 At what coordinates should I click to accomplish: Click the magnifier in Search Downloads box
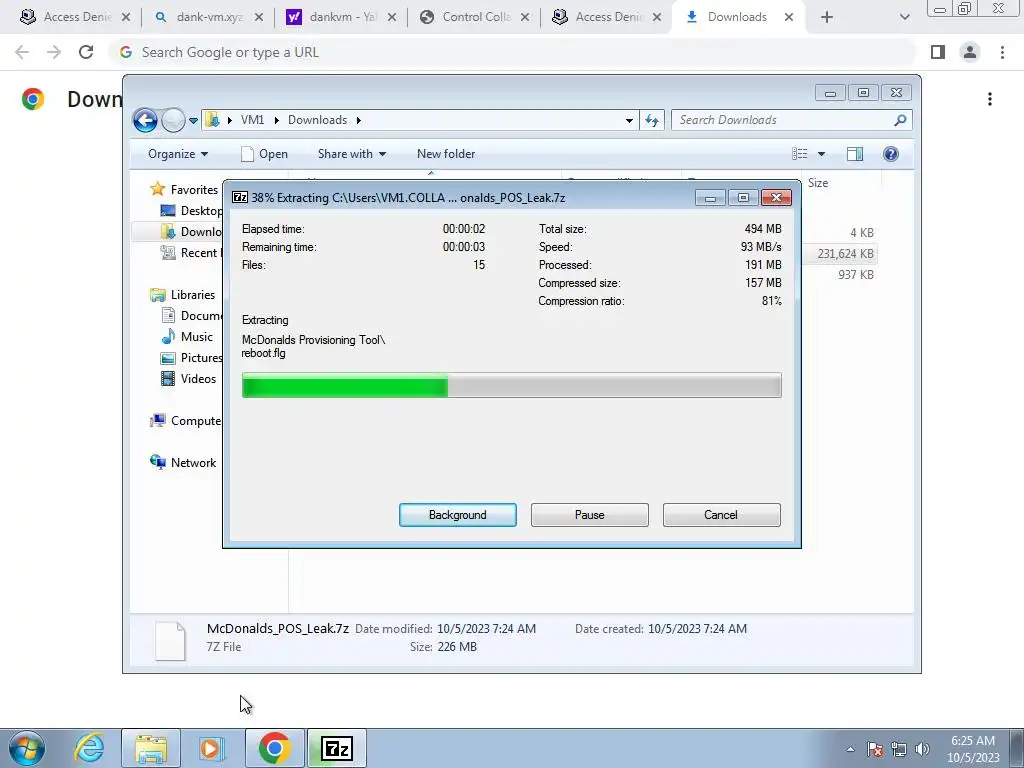[x=900, y=120]
